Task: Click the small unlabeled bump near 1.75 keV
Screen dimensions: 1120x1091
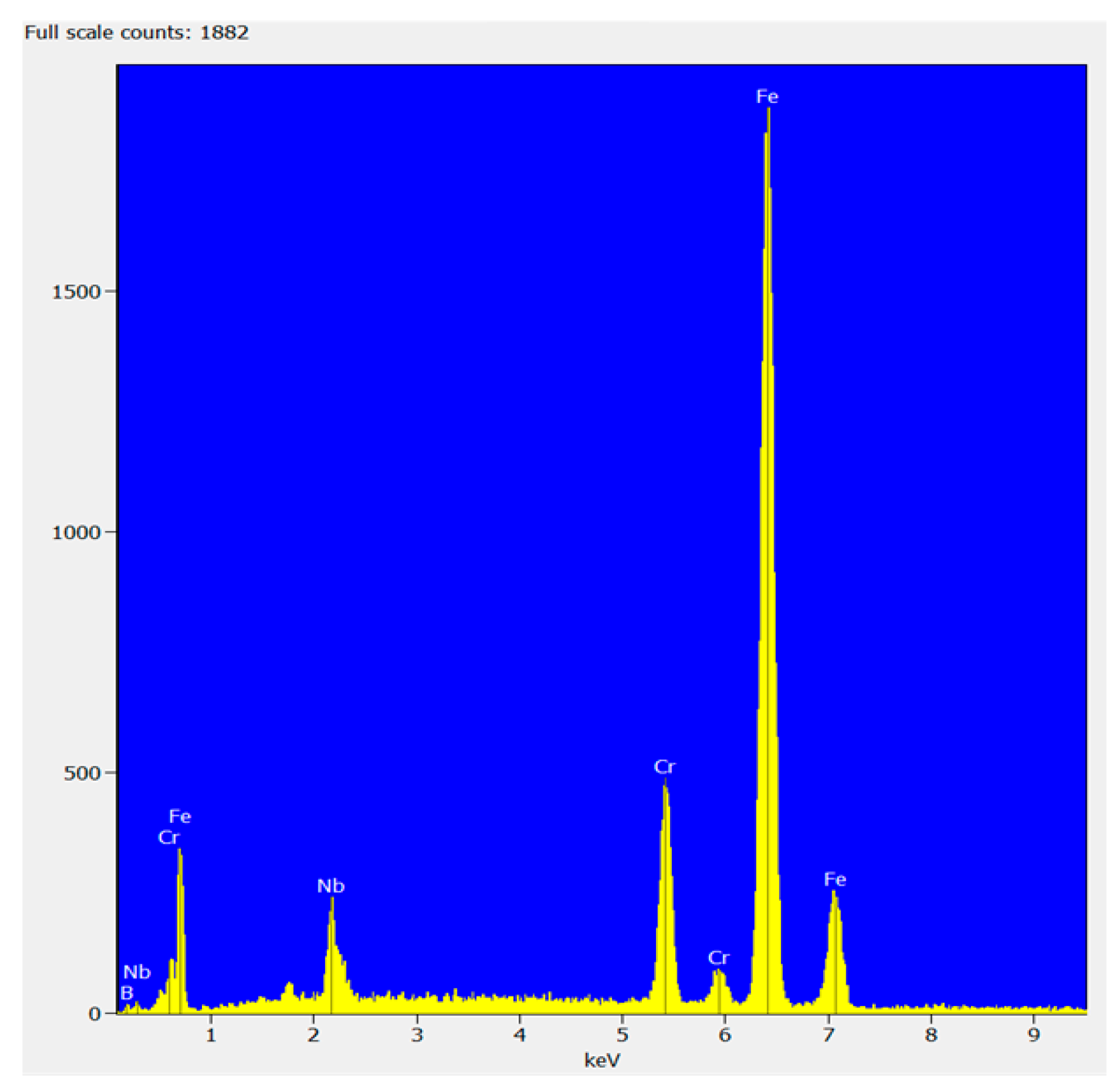Action: (289, 997)
